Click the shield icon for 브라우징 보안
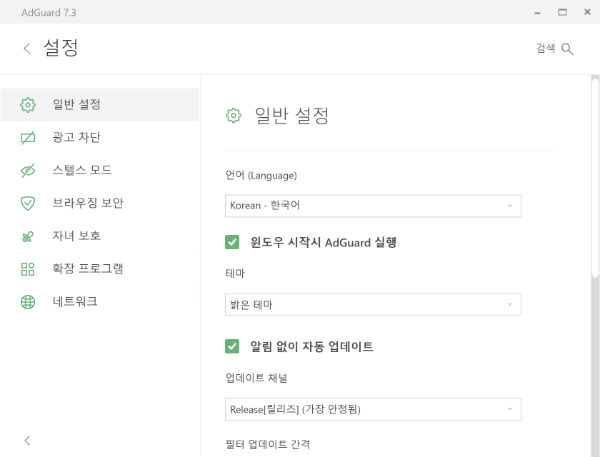The width and height of the screenshot is (600, 457). pos(28,203)
